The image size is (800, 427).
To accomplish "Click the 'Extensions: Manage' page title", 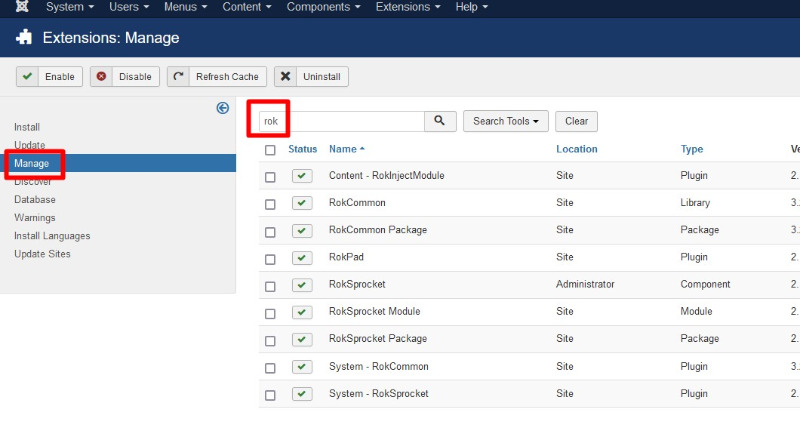I will click(x=111, y=38).
